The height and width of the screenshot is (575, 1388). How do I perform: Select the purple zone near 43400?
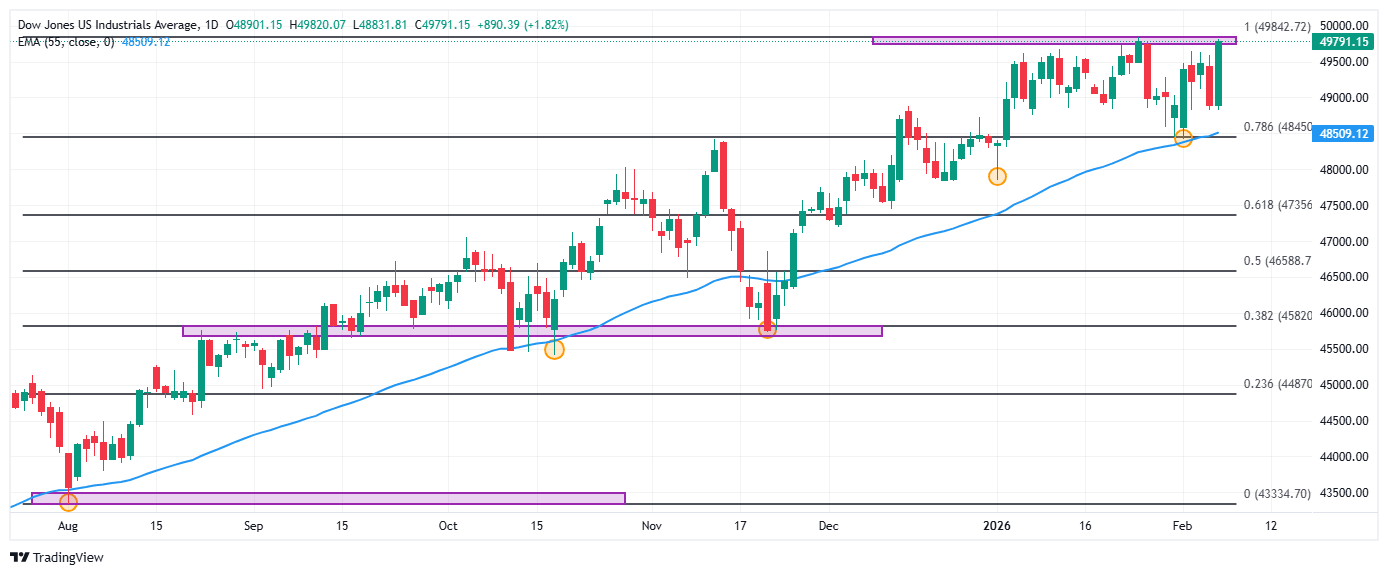(x=328, y=498)
